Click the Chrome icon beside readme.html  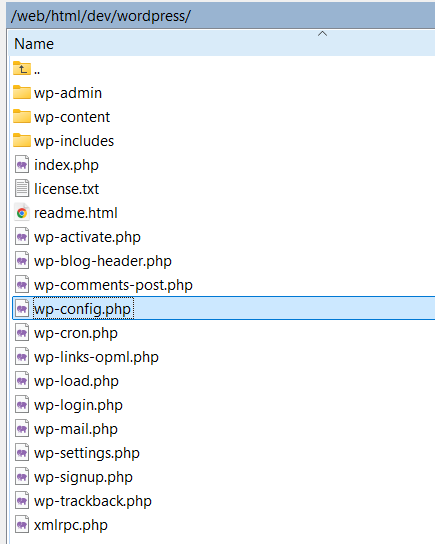click(x=22, y=212)
